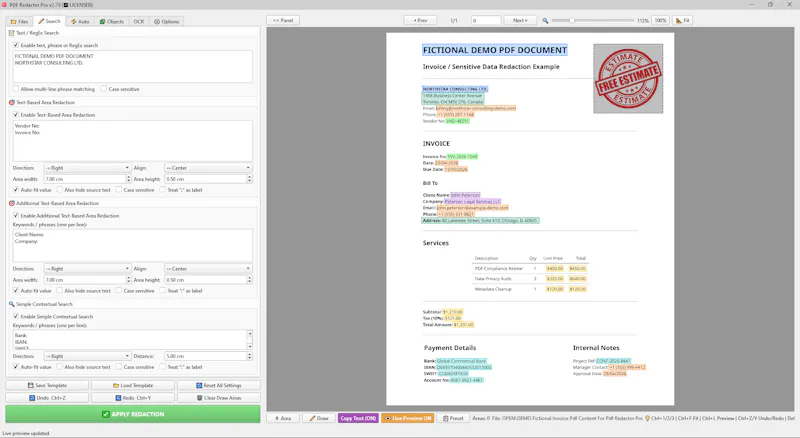Go to next page with Next button

520,20
